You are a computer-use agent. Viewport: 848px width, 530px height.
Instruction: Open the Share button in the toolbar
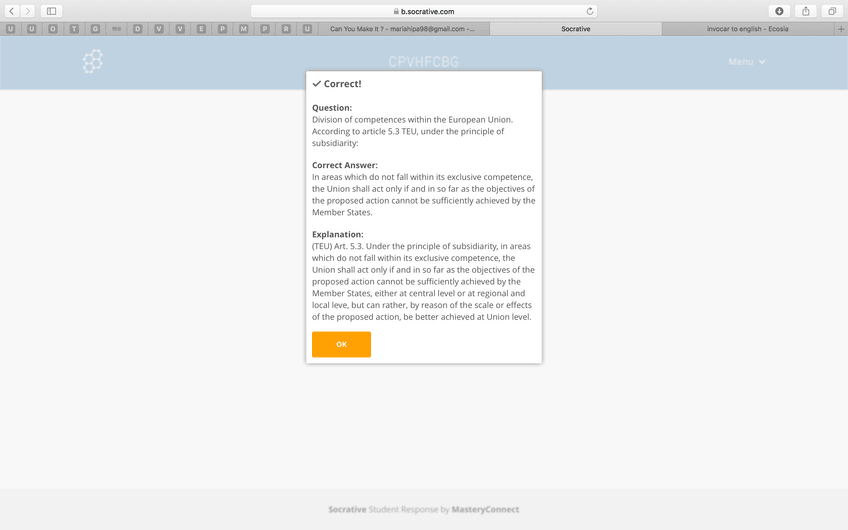point(806,11)
